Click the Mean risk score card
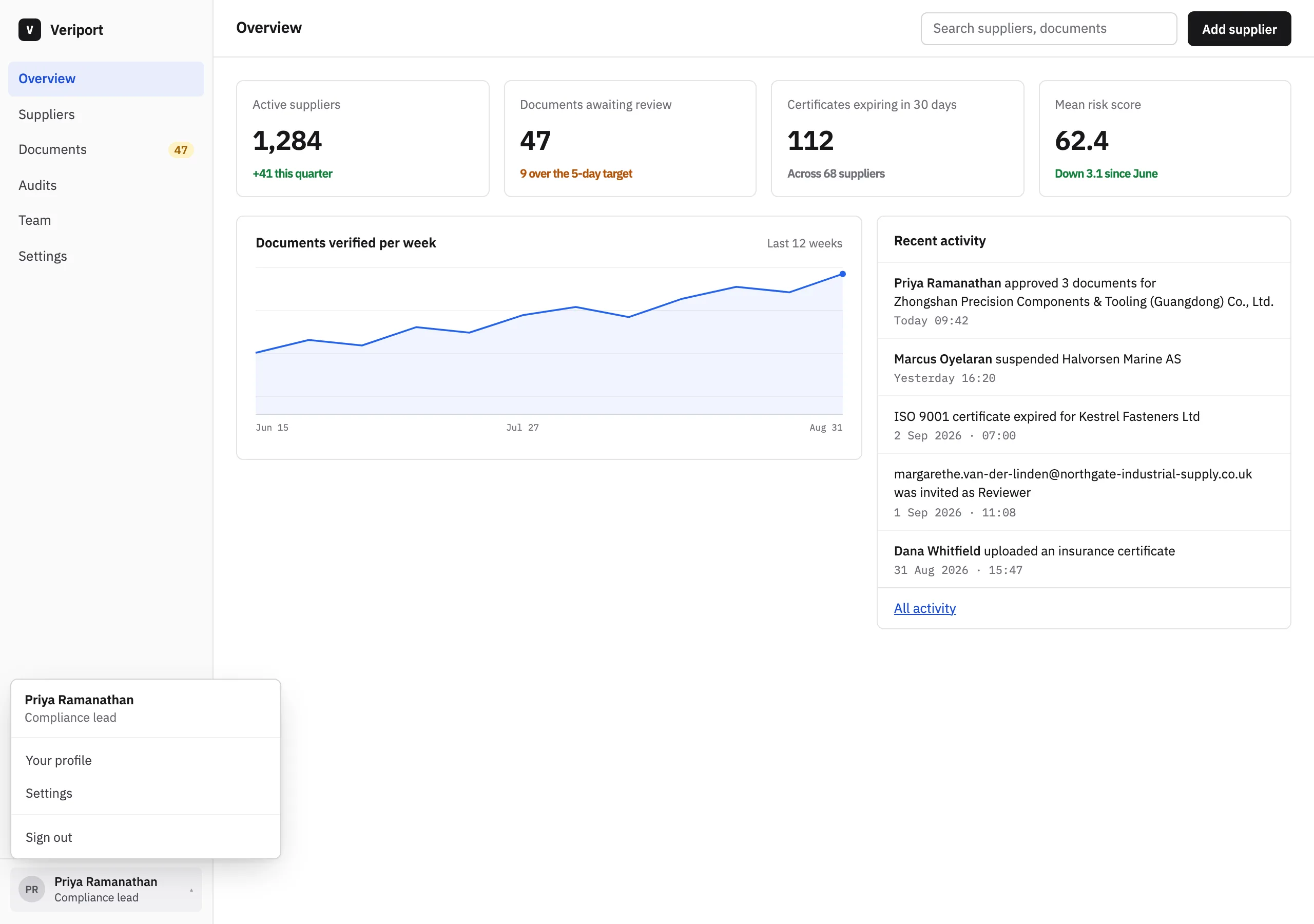The width and height of the screenshot is (1314, 924). coord(1165,139)
